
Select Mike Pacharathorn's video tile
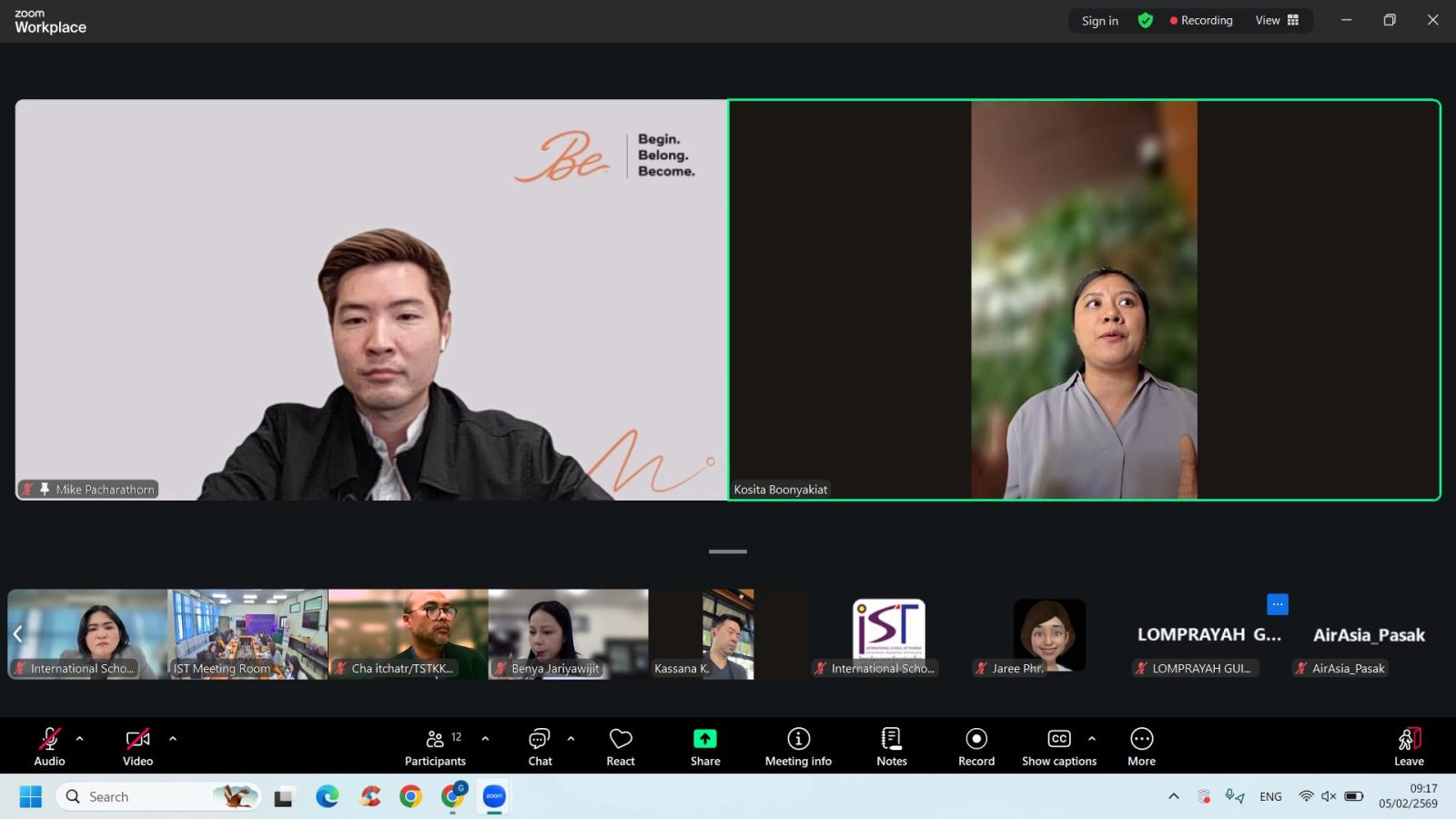coord(371,299)
